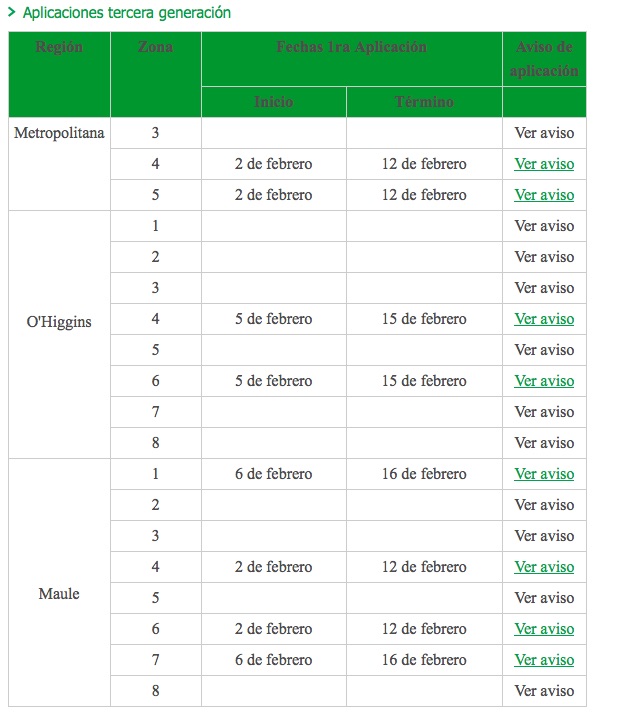This screenshot has height=721, width=626.
Task: Click the green arrow before Aplicaciones heading
Action: click(x=12, y=12)
